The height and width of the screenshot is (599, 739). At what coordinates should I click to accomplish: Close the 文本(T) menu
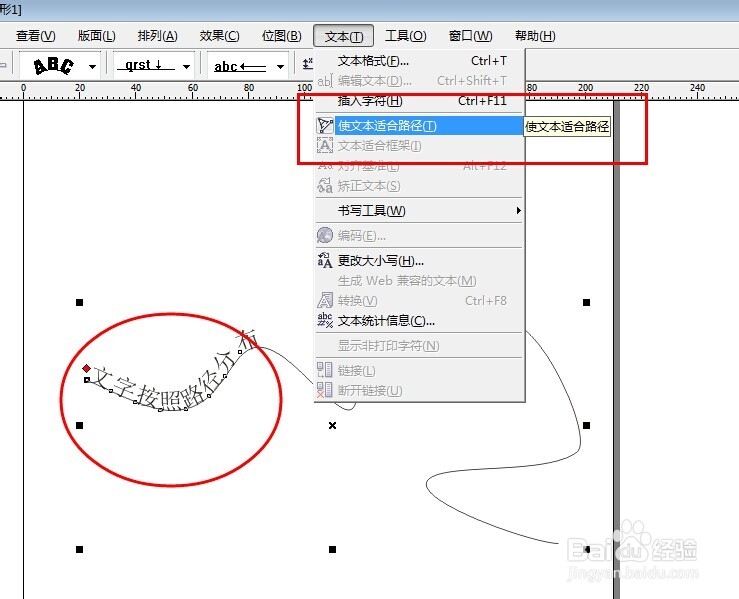(344, 36)
